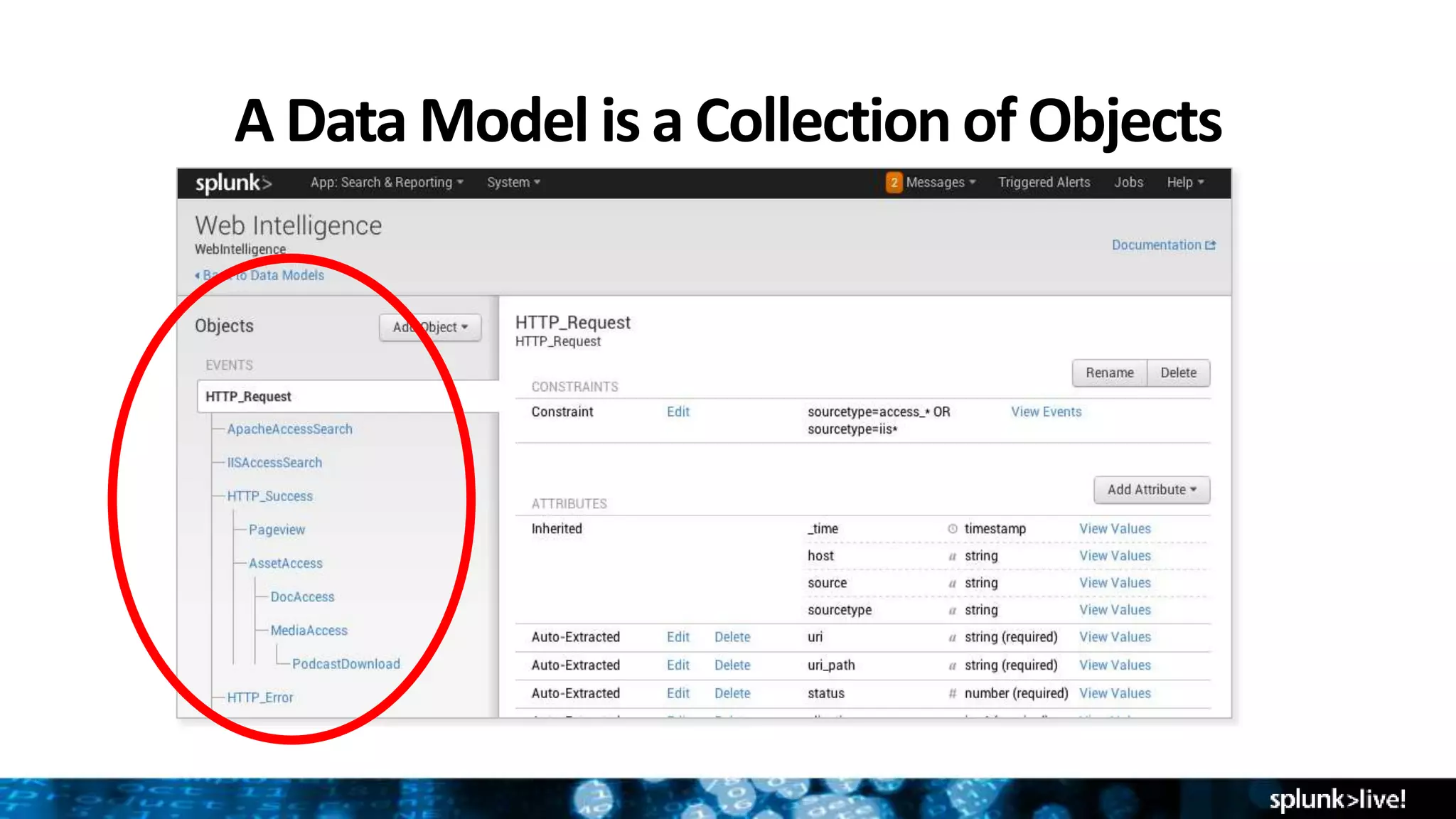This screenshot has width=1456, height=819.
Task: Click the string type icon for uri
Action: (953, 638)
